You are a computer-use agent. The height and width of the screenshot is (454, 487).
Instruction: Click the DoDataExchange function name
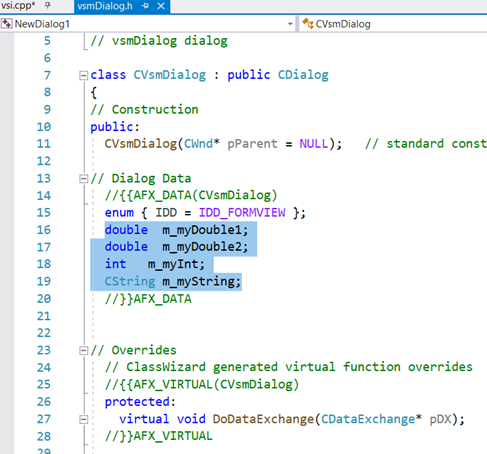point(263,419)
